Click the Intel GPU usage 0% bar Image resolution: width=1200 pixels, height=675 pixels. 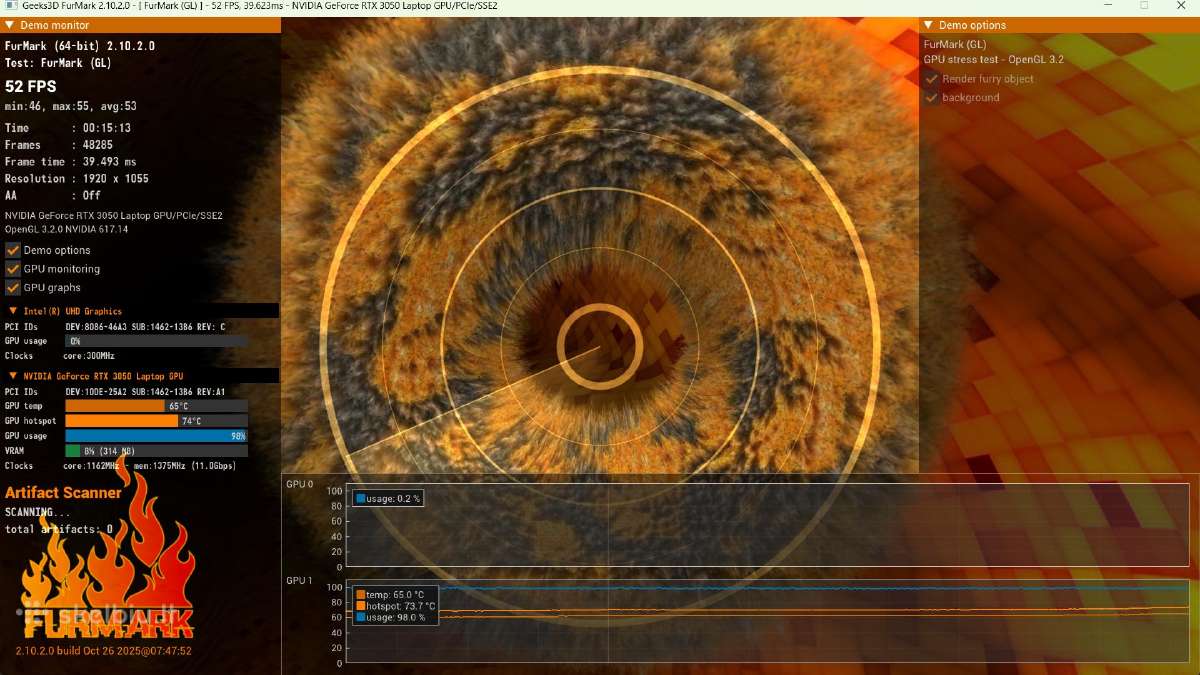pyautogui.click(x=156, y=341)
